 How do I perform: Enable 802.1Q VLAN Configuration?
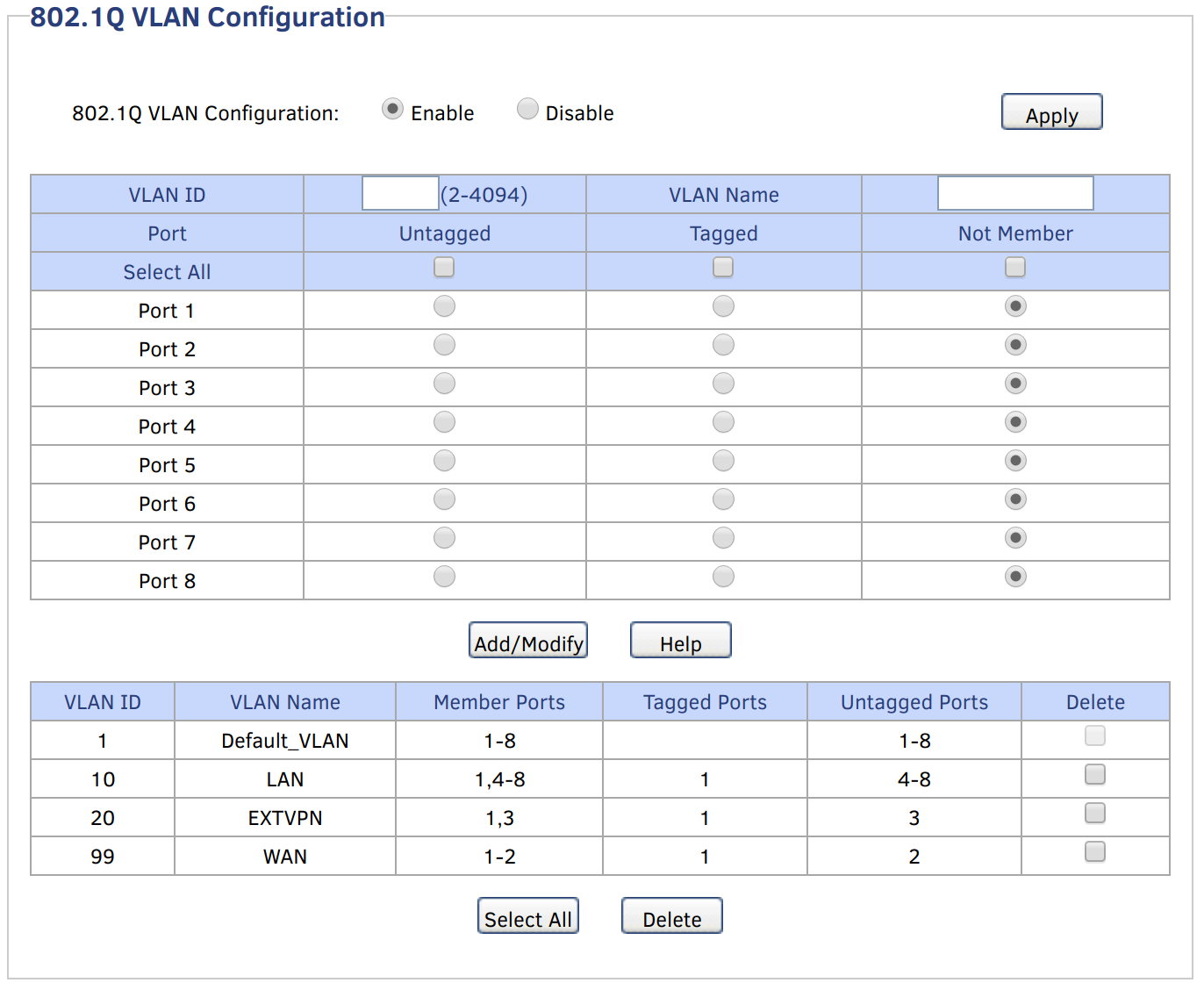tap(392, 109)
